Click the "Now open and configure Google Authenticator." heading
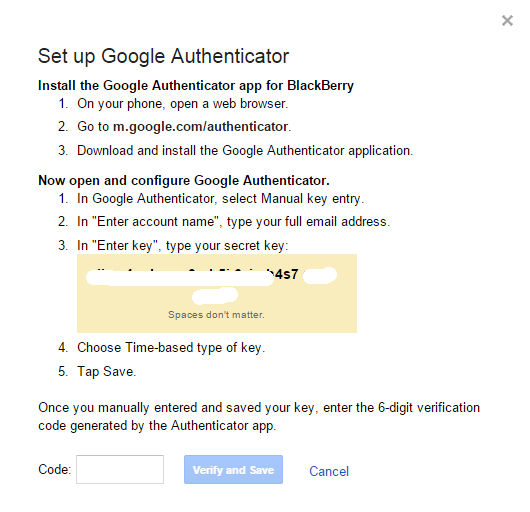This screenshot has height=512, width=530. click(184, 180)
